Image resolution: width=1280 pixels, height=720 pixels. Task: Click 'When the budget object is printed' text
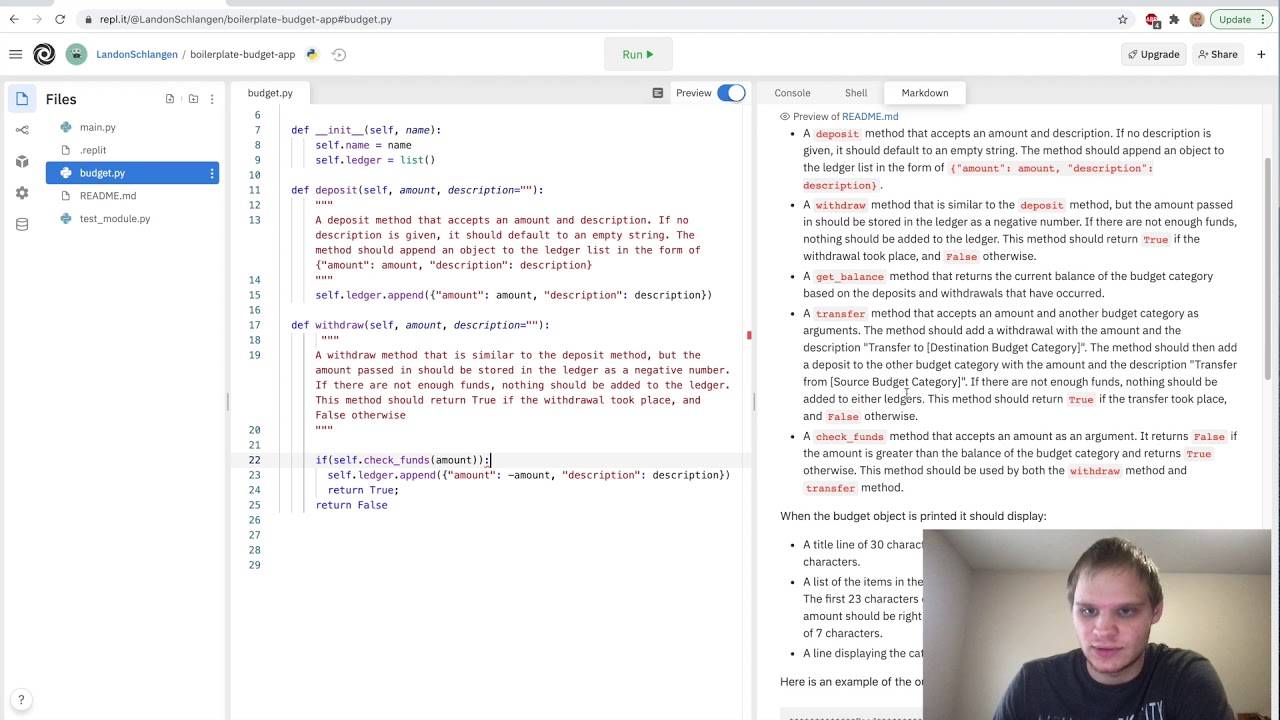click(913, 516)
